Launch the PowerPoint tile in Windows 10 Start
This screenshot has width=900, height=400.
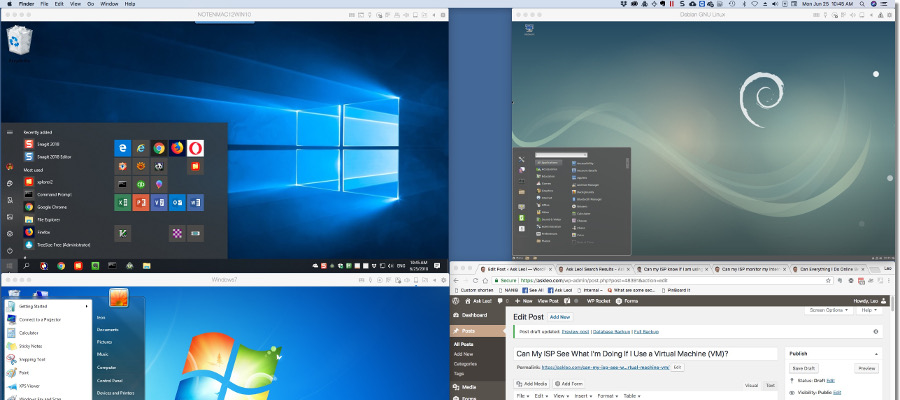[141, 203]
